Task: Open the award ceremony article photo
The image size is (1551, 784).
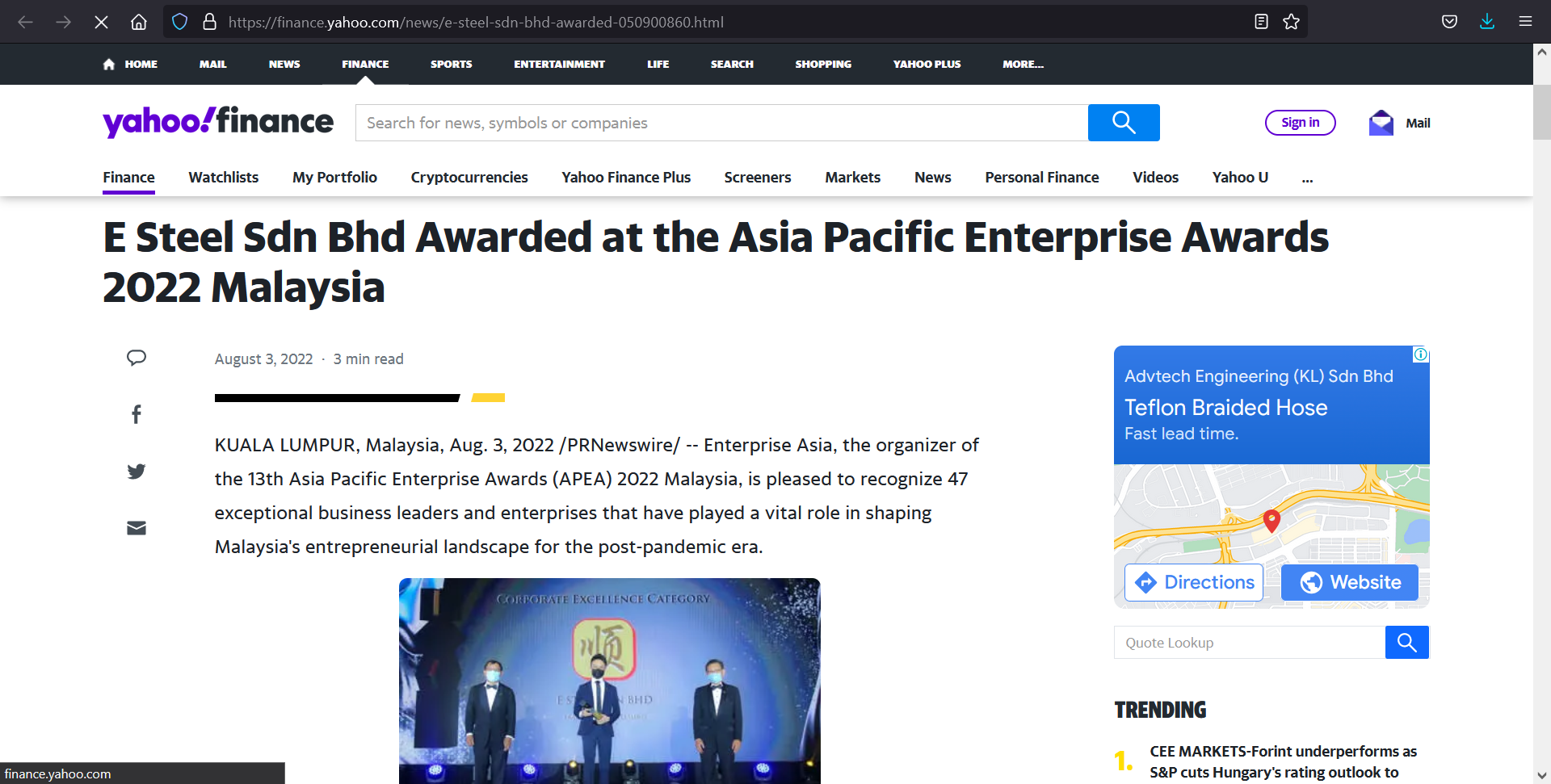Action: (x=610, y=681)
